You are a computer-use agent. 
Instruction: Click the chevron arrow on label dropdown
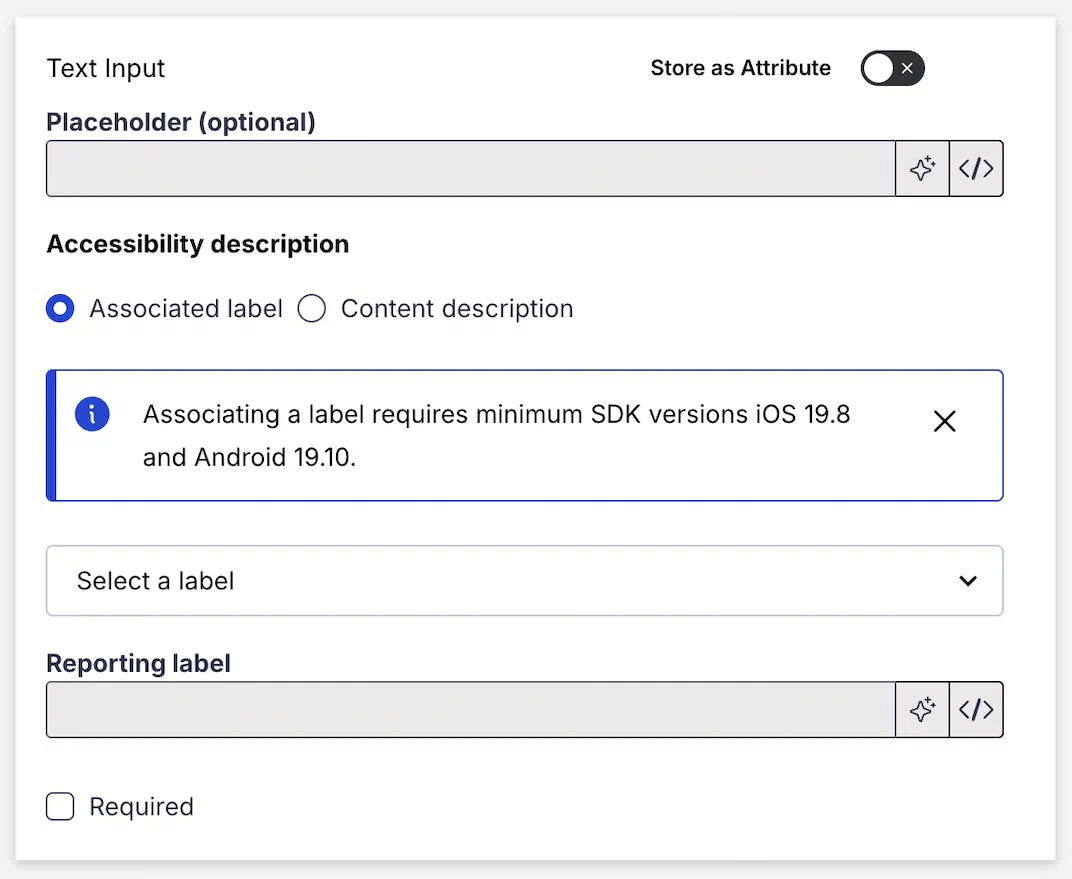[x=967, y=581]
